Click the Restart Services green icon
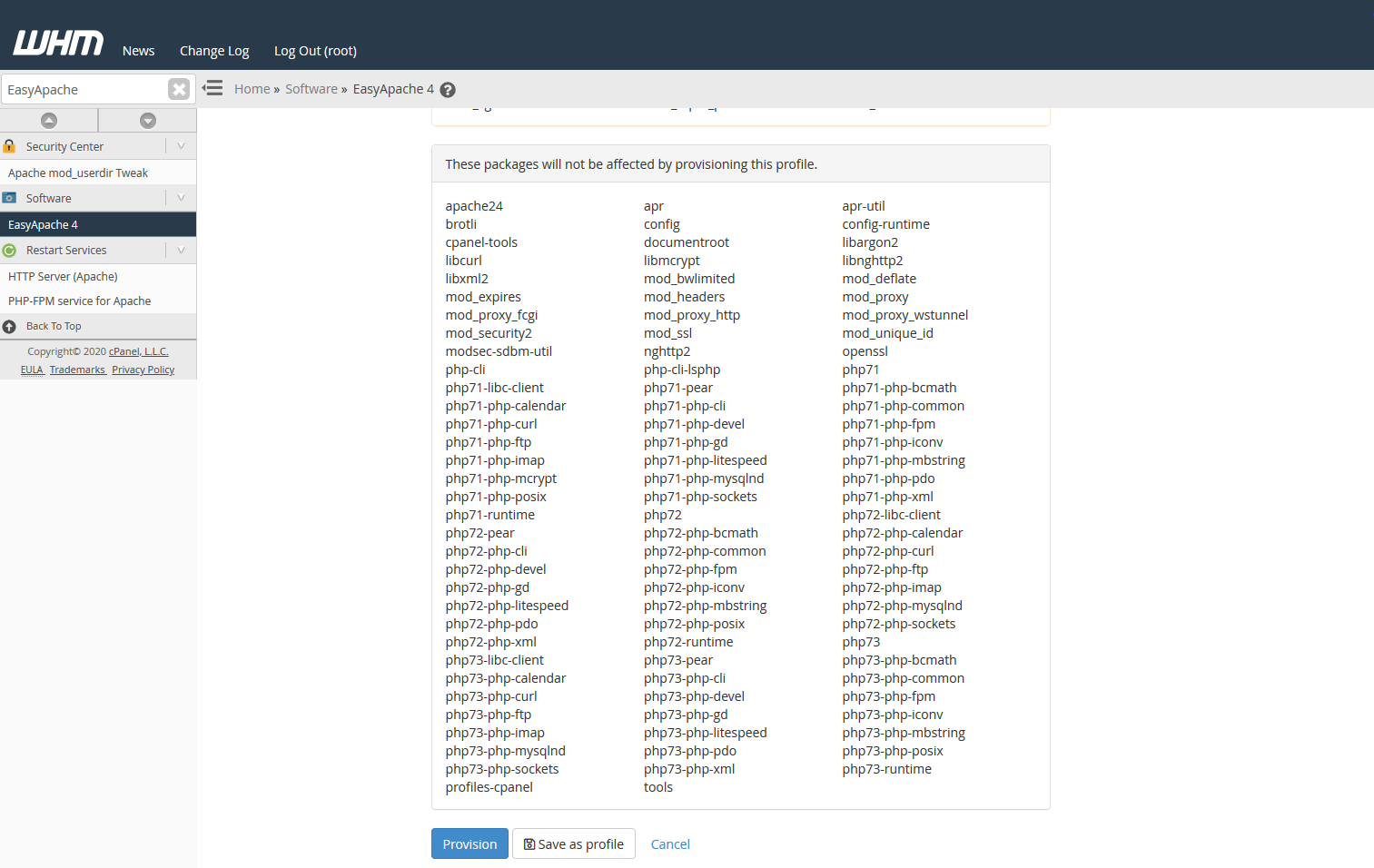The height and width of the screenshot is (868, 1374). tap(9, 251)
